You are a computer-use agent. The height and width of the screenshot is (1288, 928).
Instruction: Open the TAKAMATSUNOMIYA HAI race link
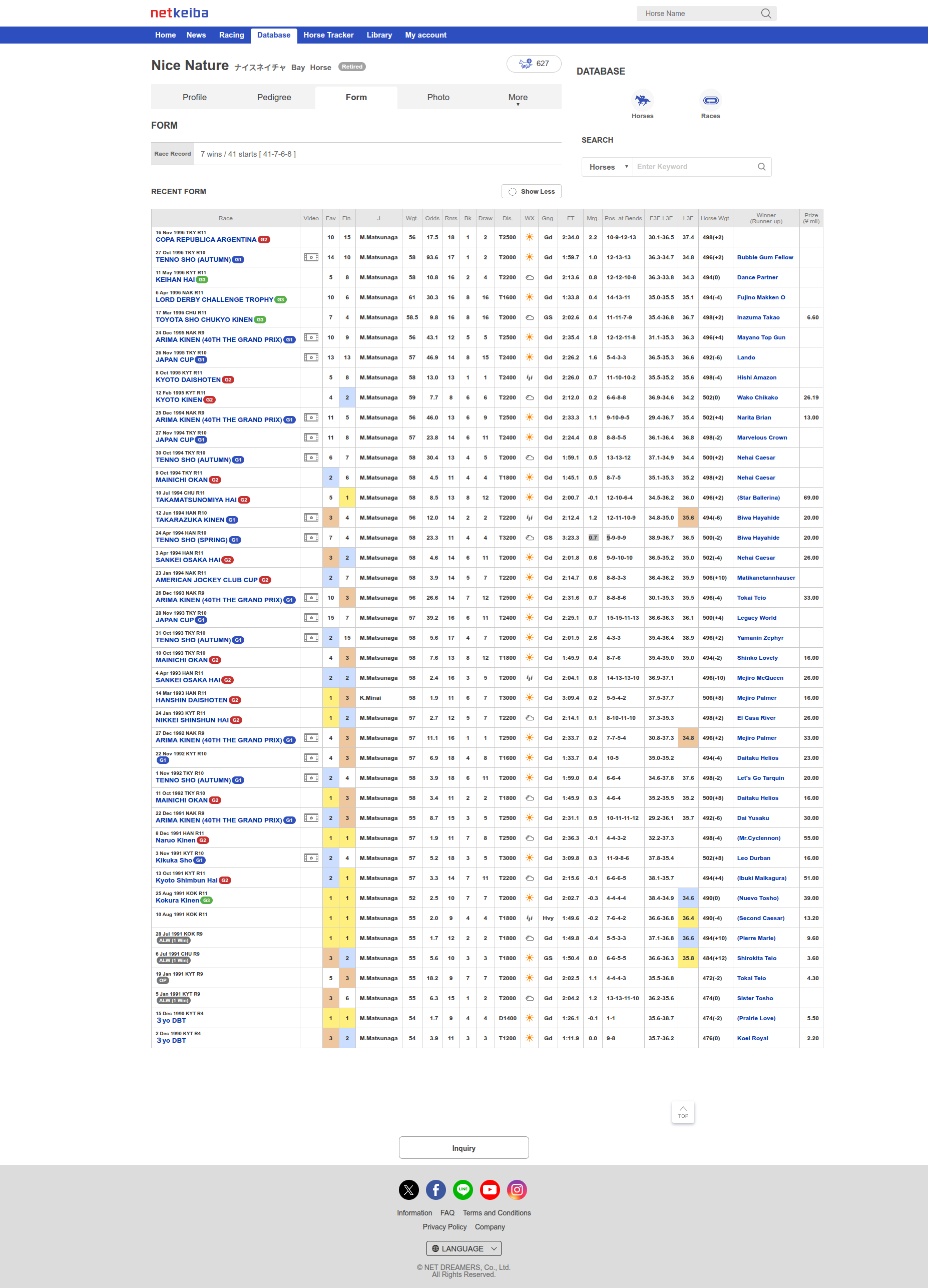[196, 500]
